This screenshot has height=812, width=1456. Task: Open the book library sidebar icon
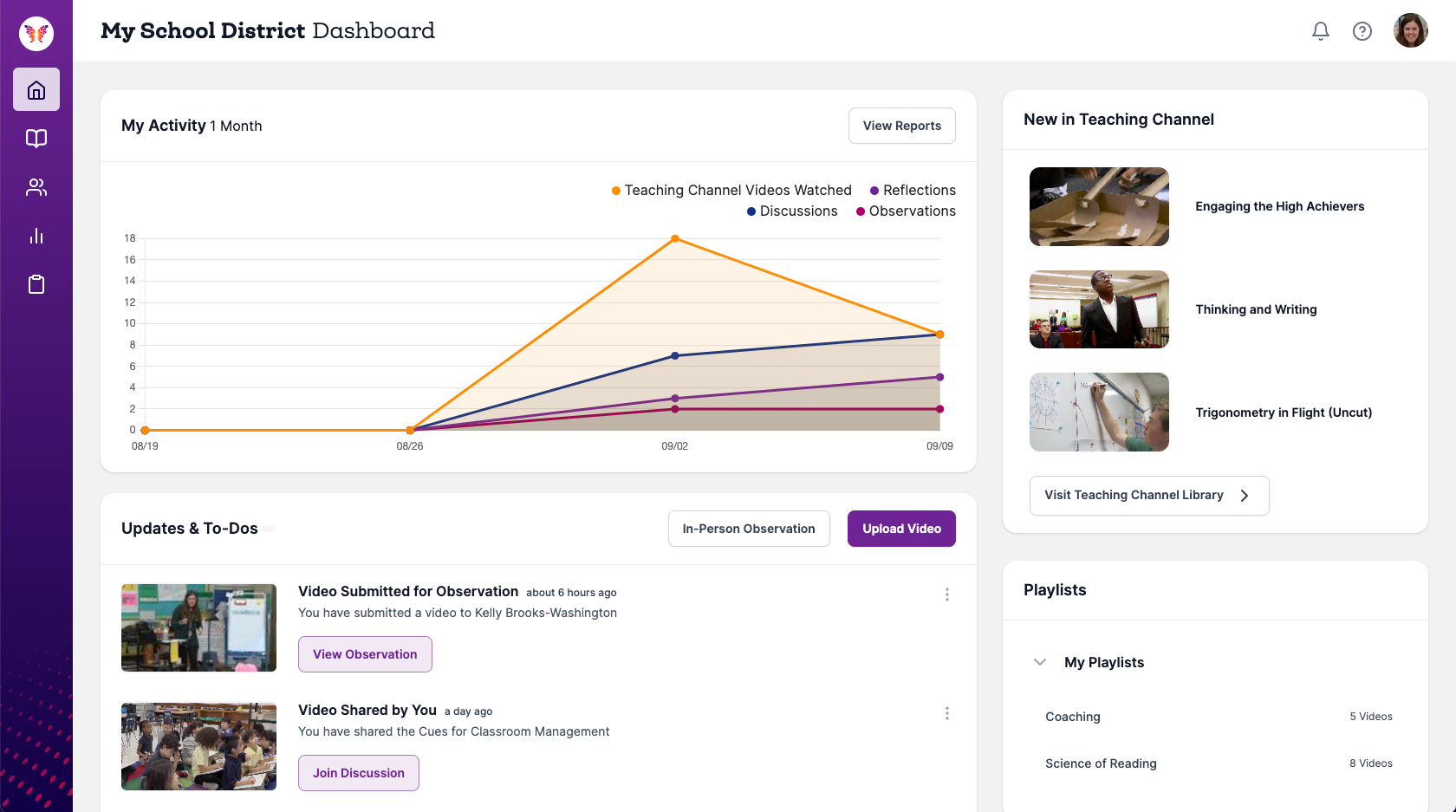click(36, 139)
